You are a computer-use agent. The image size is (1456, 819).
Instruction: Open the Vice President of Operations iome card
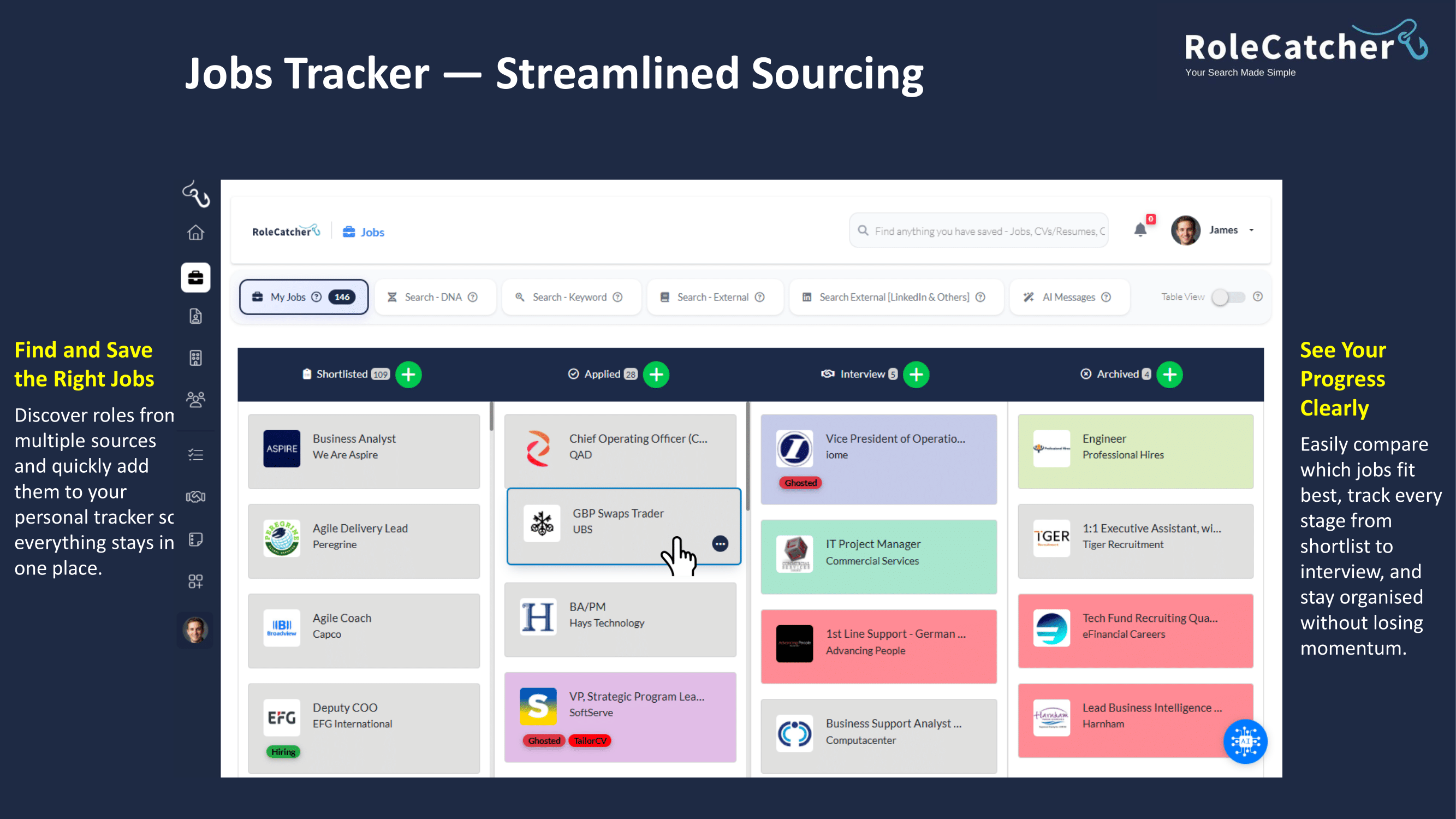click(x=879, y=459)
